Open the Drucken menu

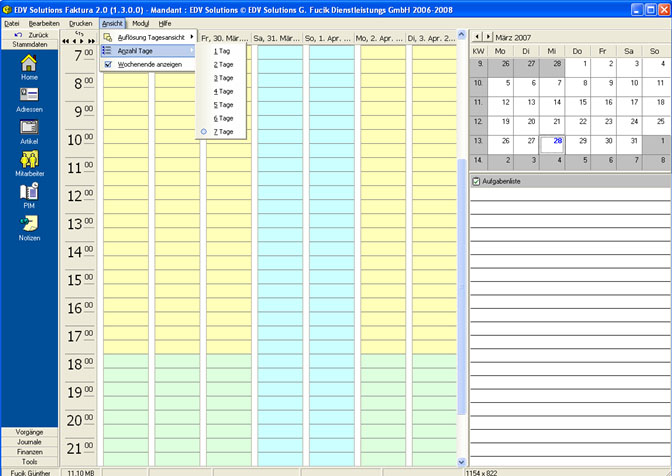click(x=80, y=22)
